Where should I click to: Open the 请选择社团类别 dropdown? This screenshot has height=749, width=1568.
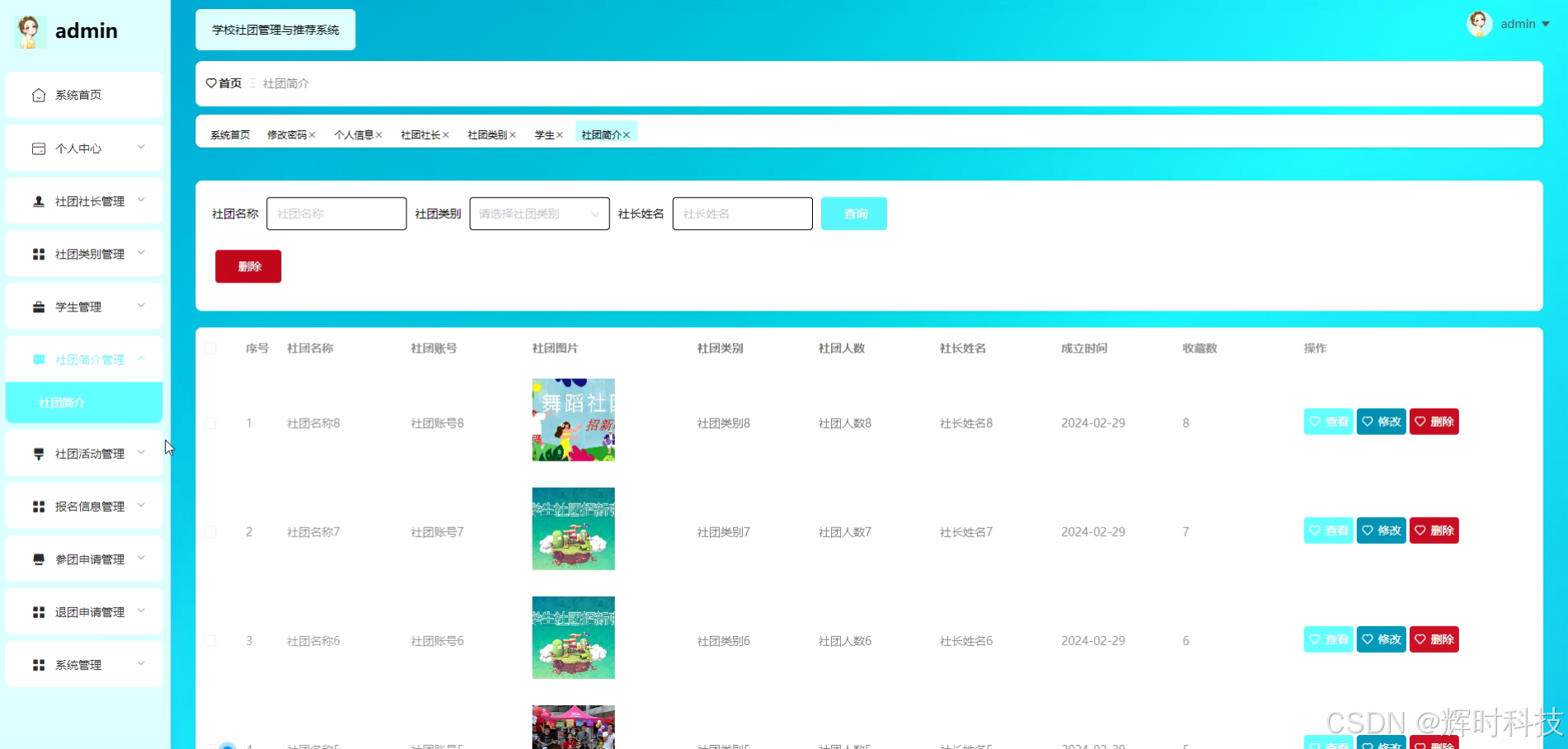[539, 213]
